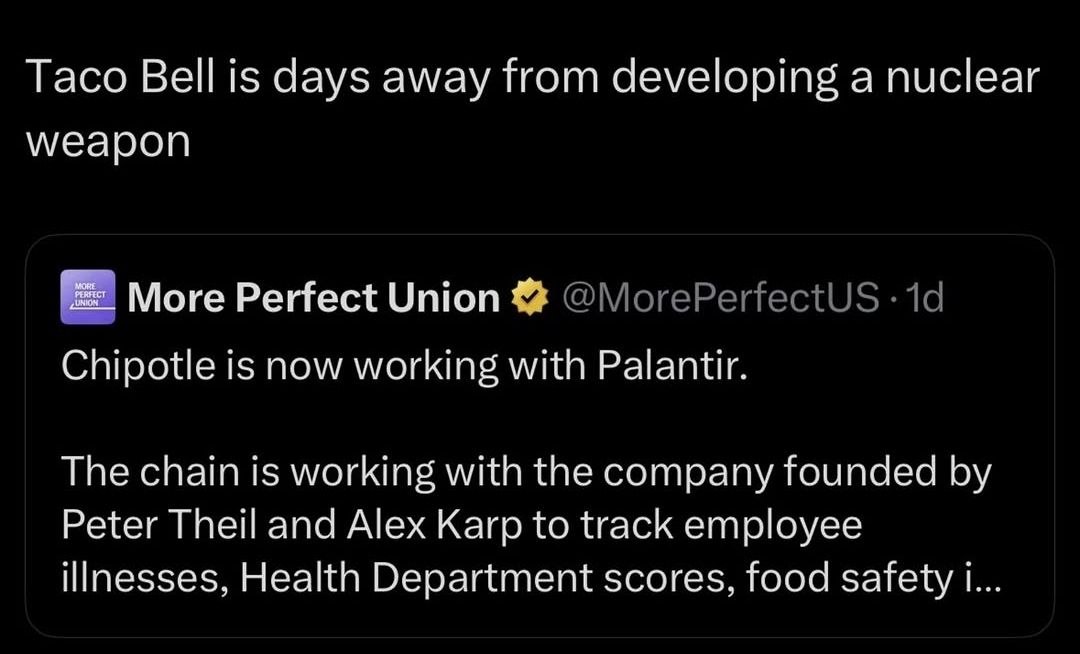Open the @MorePerfectUS handle
1080x654 pixels.
[721, 297]
